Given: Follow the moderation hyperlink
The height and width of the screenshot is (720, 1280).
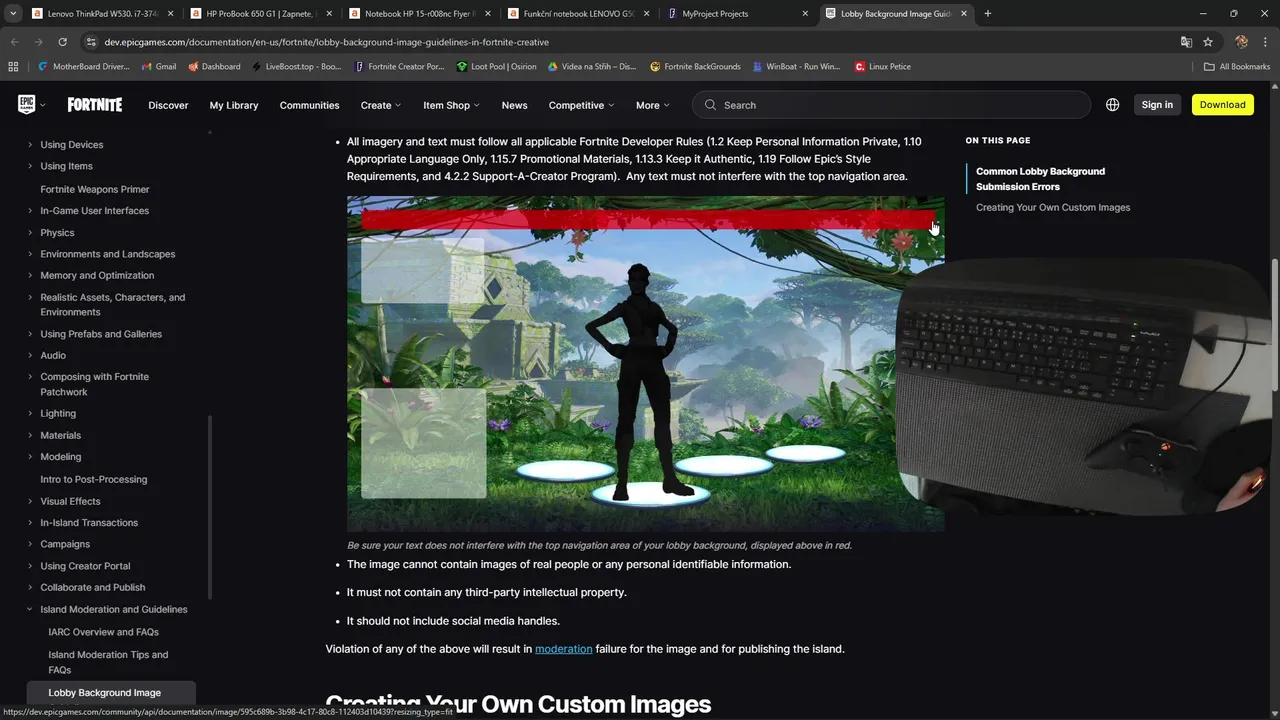Looking at the screenshot, I should 564,649.
